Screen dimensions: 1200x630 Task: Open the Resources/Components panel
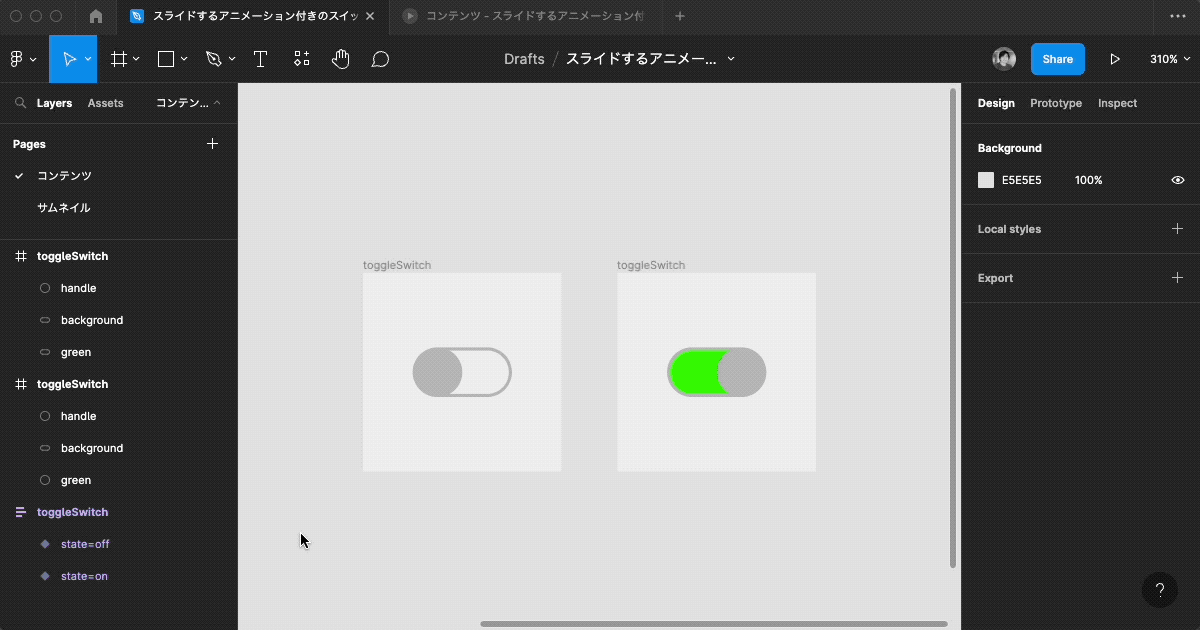[301, 59]
